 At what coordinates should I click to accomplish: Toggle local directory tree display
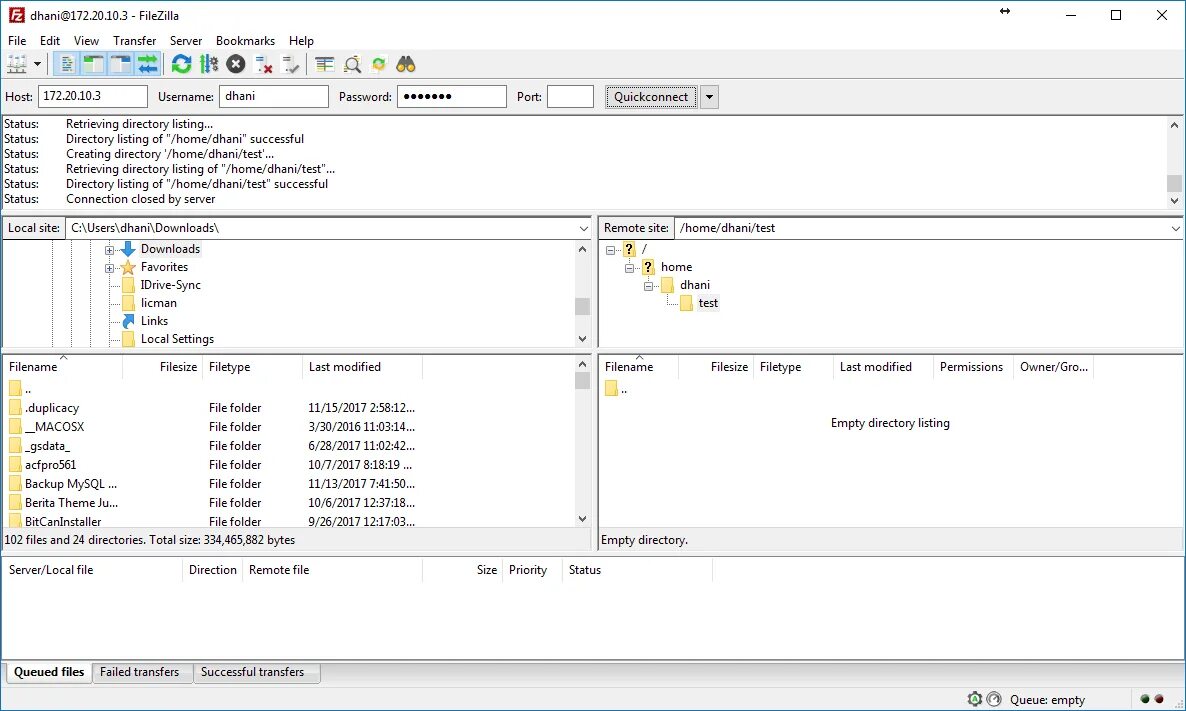point(93,64)
